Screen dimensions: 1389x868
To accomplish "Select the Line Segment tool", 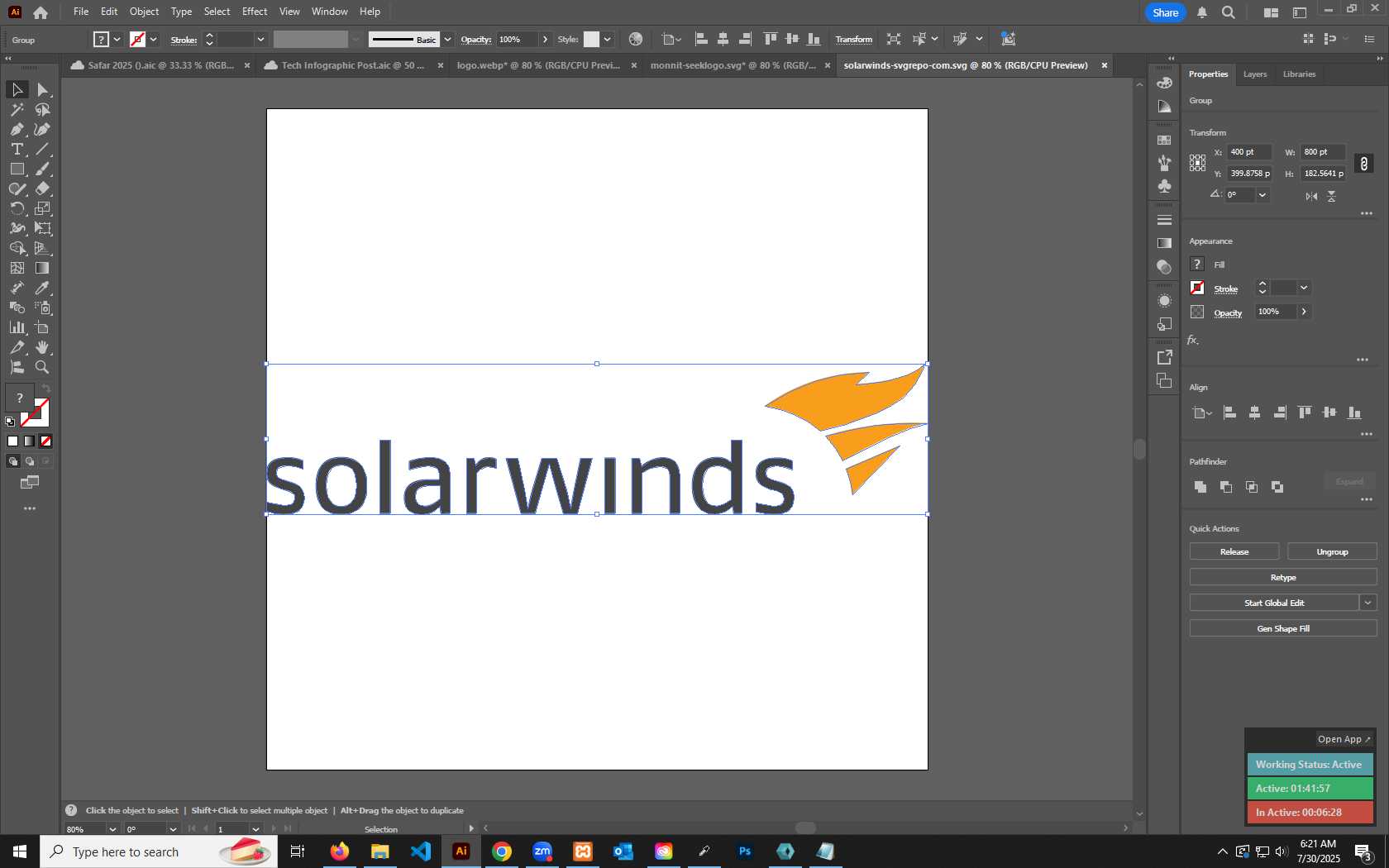I will coord(43,149).
